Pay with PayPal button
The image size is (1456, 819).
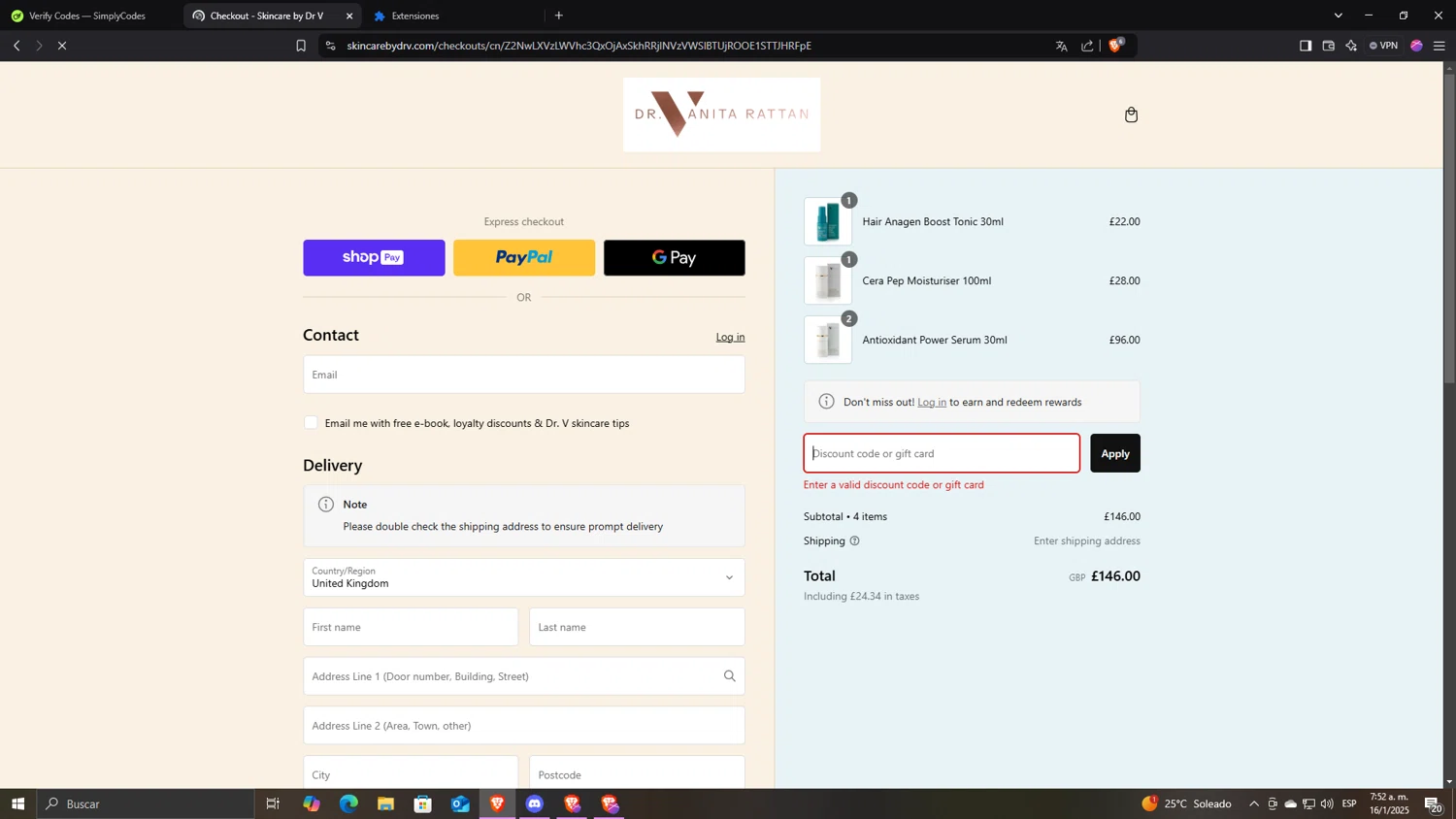524,258
